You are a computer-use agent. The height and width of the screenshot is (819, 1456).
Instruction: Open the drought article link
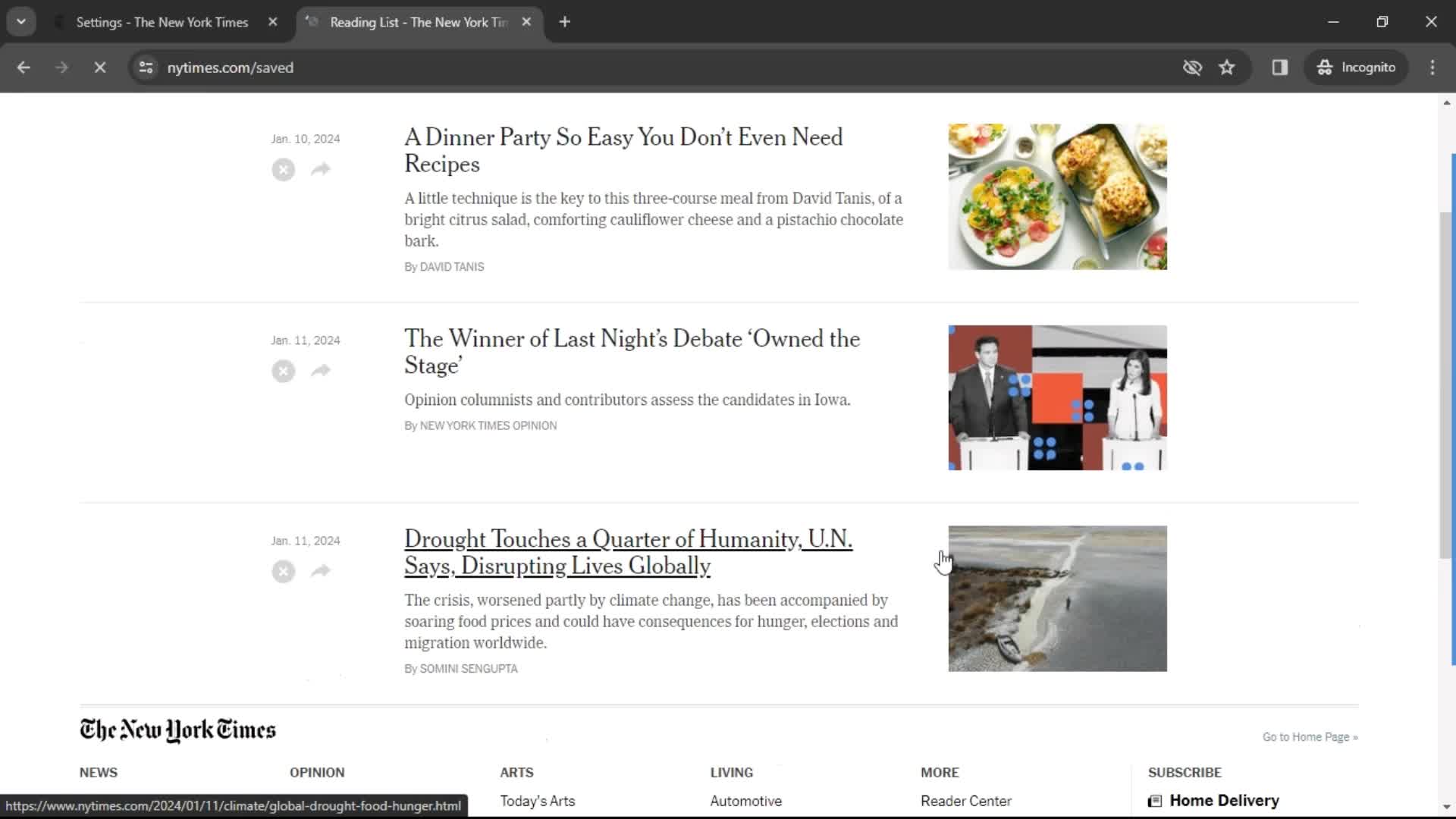(x=629, y=553)
